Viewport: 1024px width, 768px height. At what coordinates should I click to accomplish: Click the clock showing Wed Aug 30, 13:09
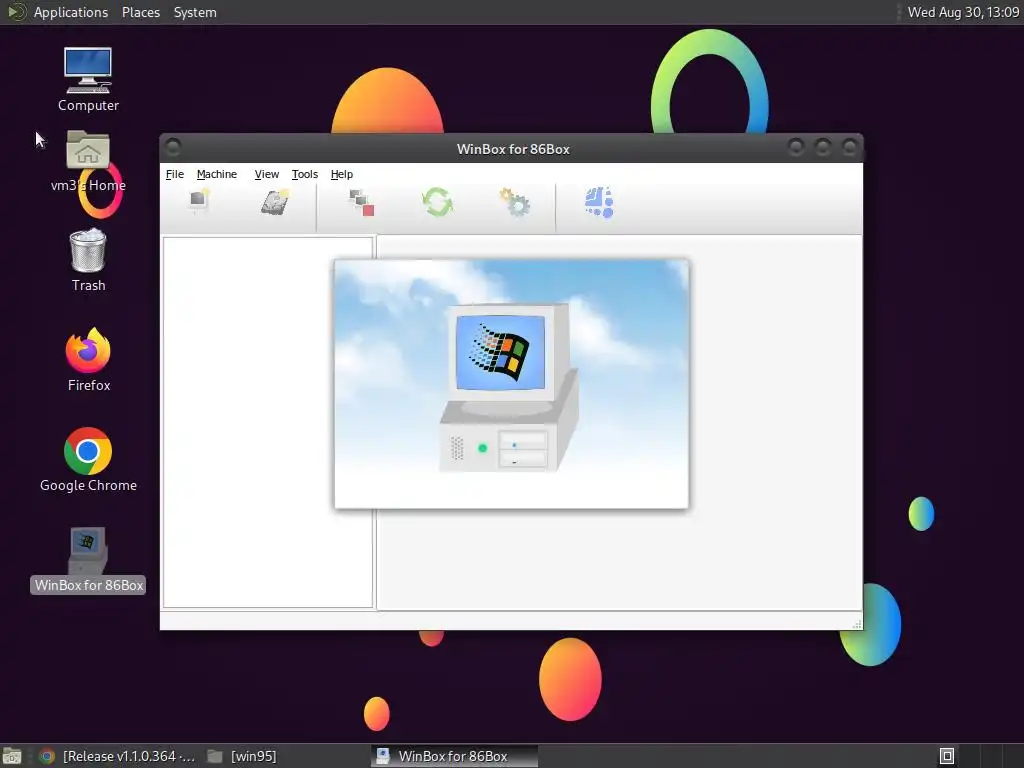click(963, 12)
